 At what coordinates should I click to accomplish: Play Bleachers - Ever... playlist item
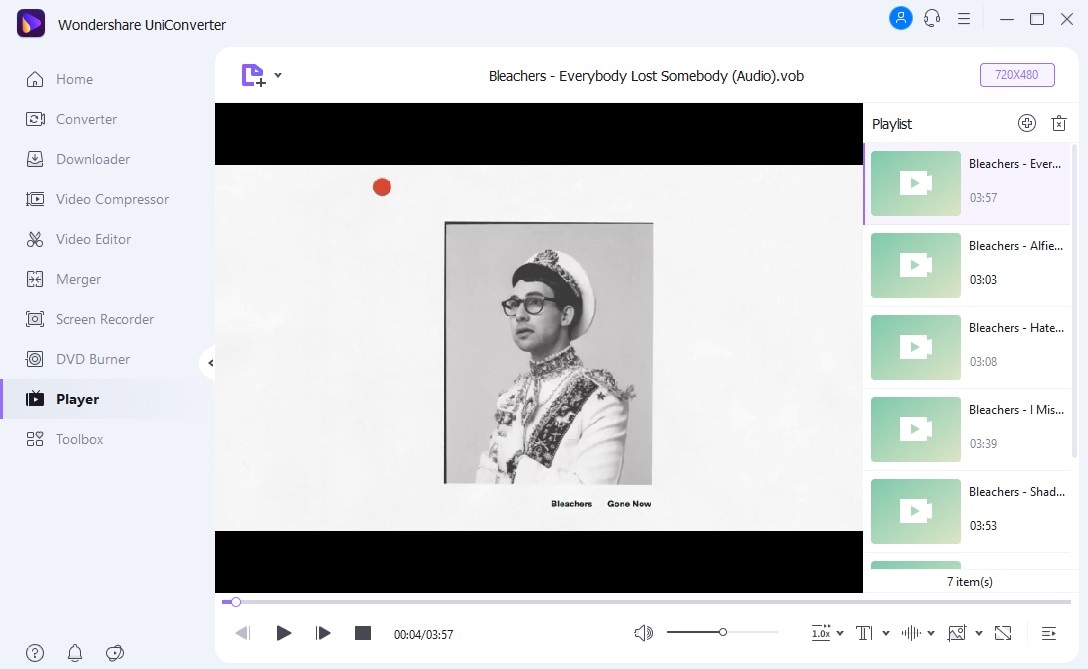pyautogui.click(x=967, y=184)
